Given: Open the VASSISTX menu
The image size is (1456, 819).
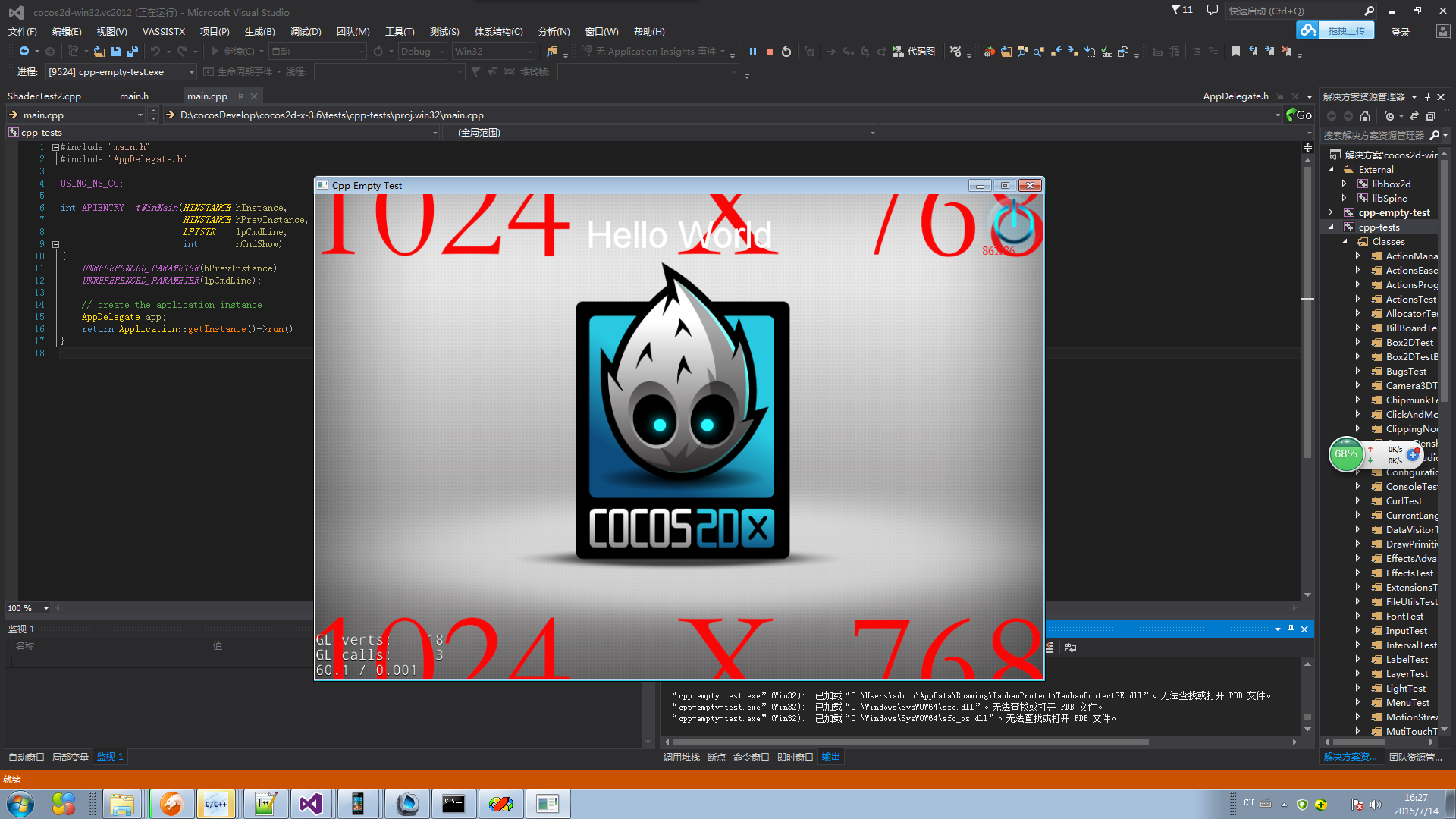Looking at the screenshot, I should tap(164, 32).
